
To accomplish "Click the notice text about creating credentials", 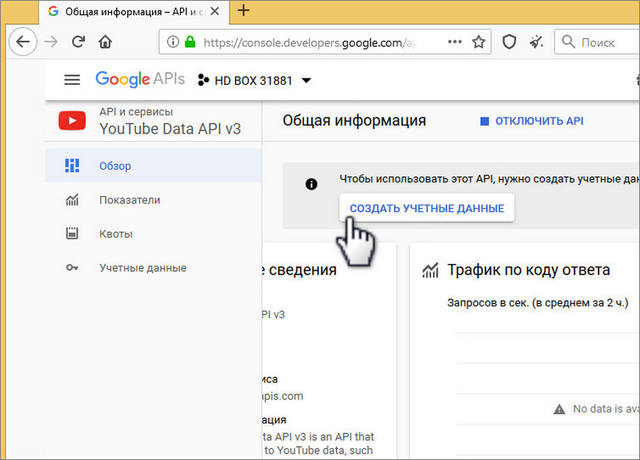I will coord(489,179).
